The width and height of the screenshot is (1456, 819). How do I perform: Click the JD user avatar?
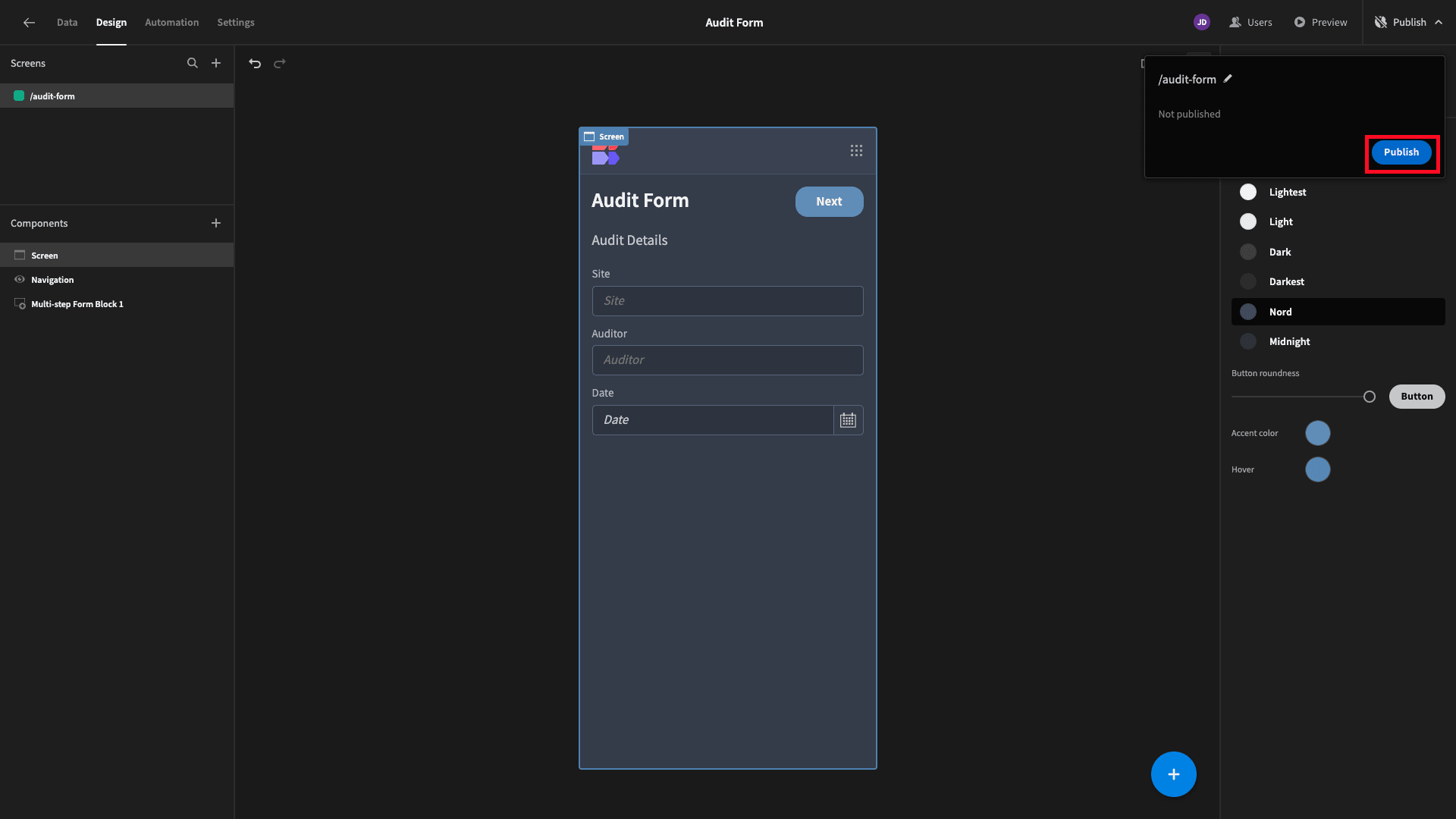(1201, 23)
